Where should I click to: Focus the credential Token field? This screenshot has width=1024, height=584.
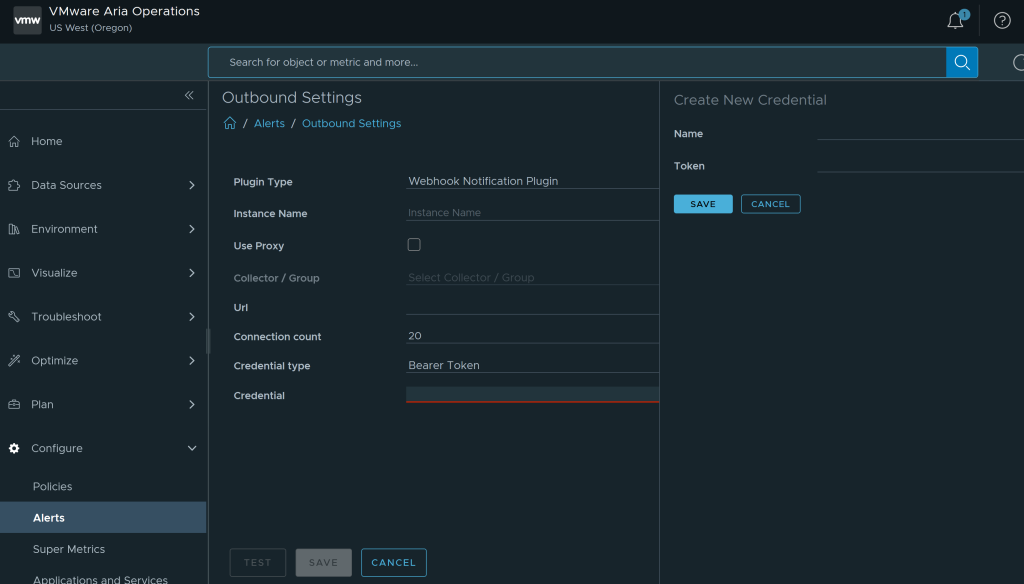920,165
